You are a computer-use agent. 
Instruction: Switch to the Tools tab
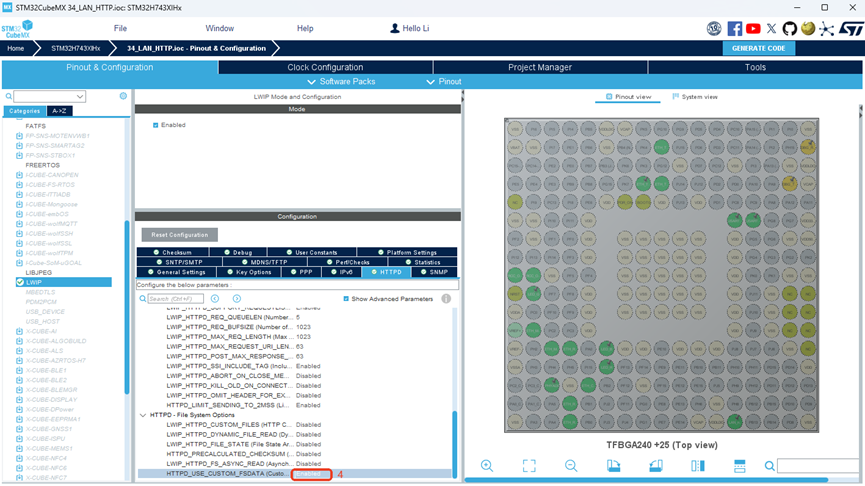(755, 67)
